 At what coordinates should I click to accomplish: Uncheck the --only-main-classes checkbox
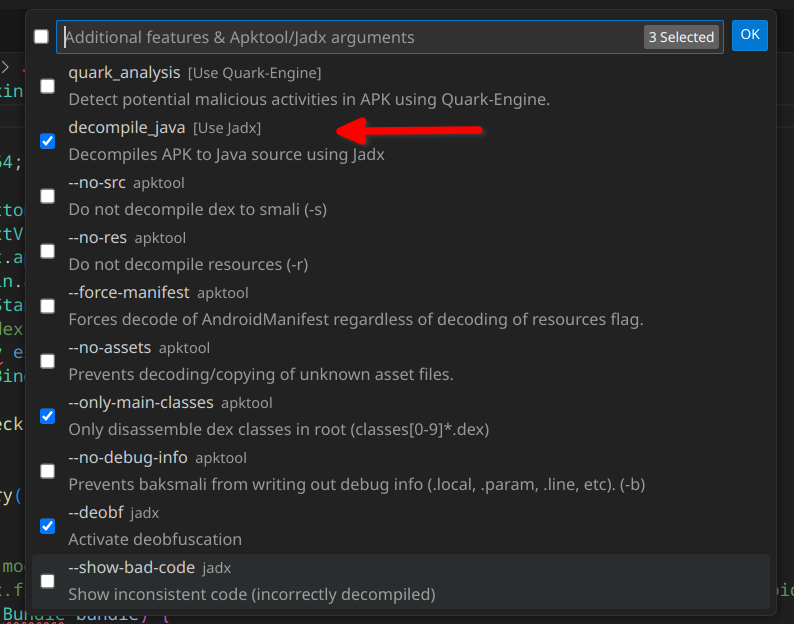pyautogui.click(x=47, y=416)
